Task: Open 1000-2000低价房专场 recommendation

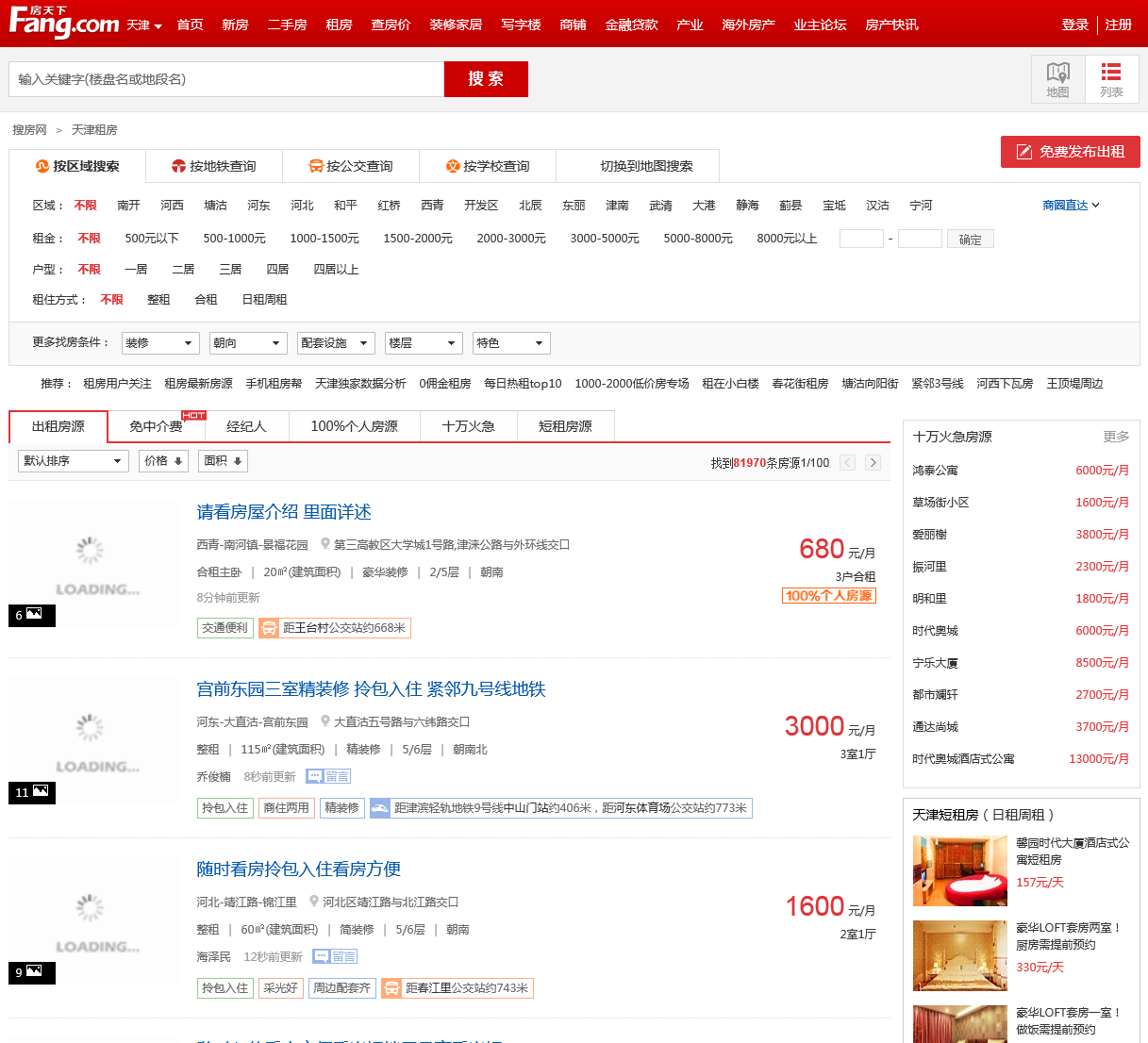Action: [632, 384]
